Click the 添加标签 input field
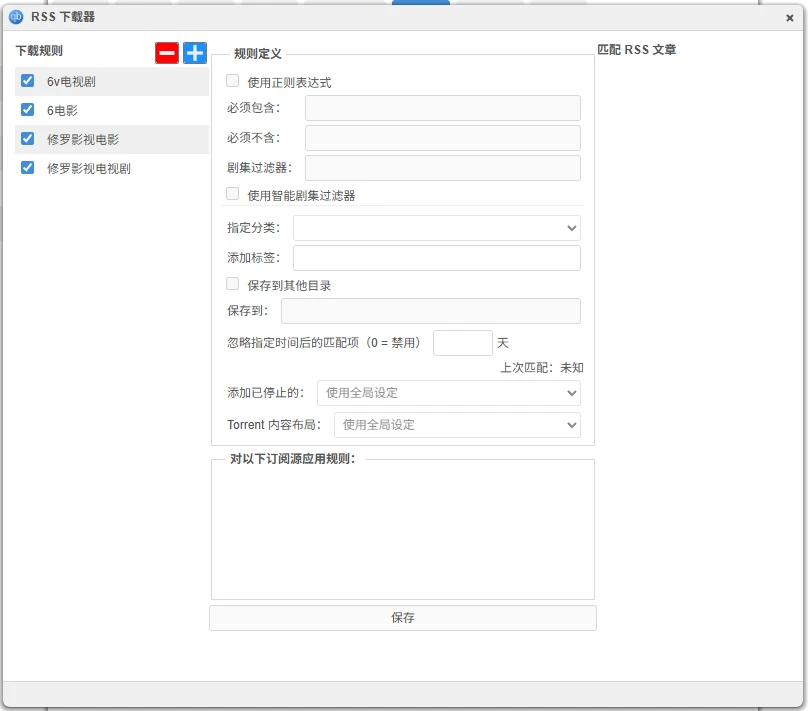Screen dimensions: 809x711 [x=436, y=258]
